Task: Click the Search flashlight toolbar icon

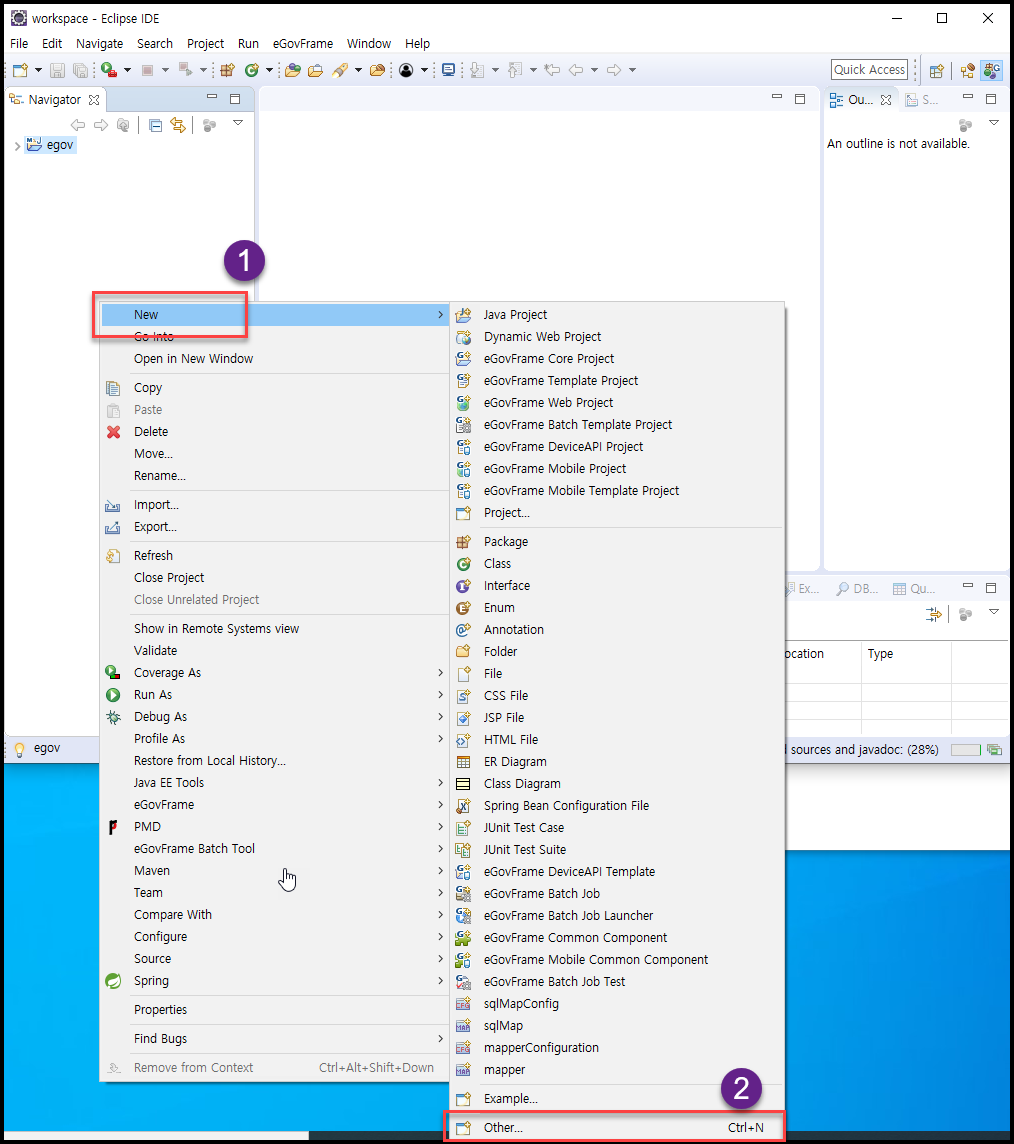Action: coord(339,70)
